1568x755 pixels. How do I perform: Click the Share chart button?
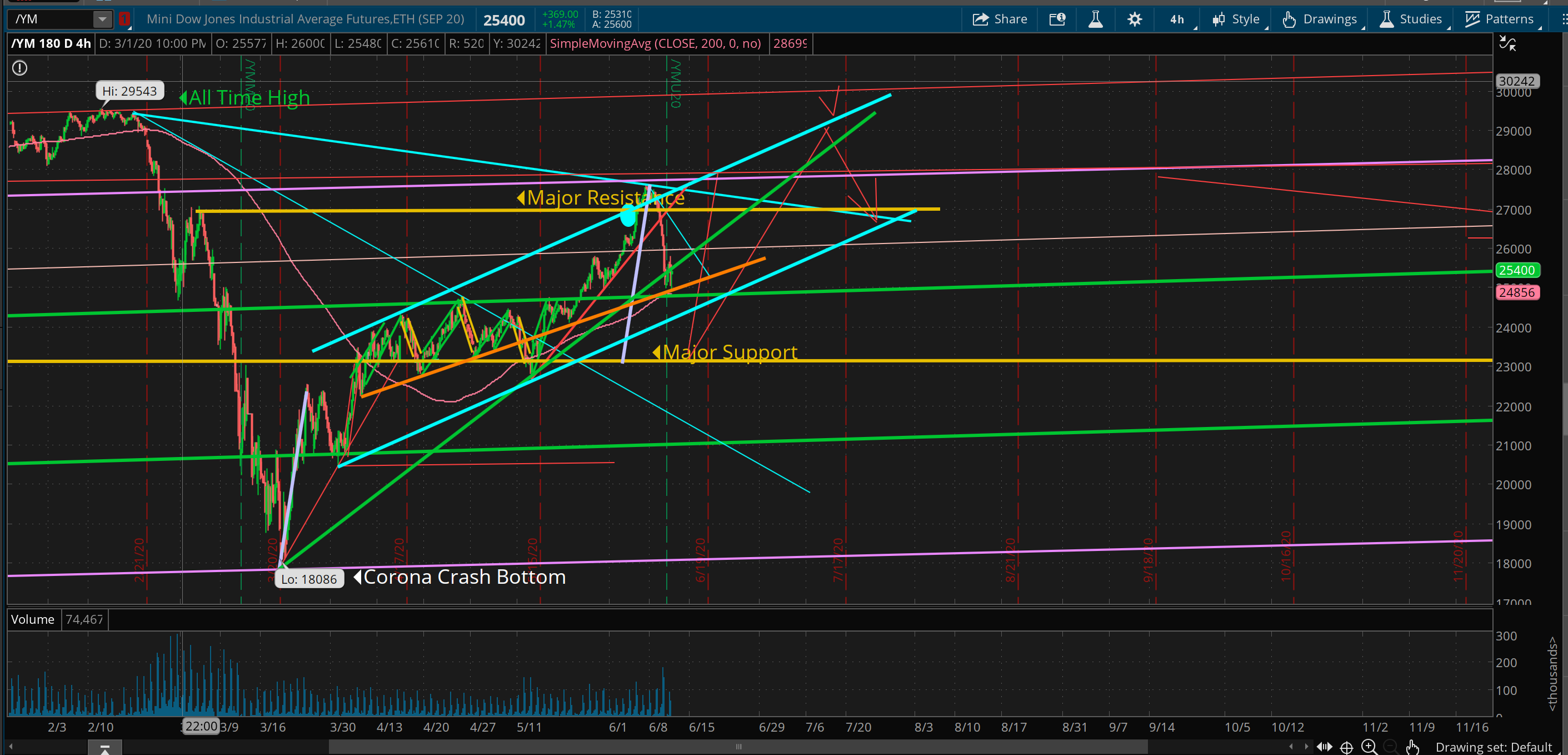(999, 19)
